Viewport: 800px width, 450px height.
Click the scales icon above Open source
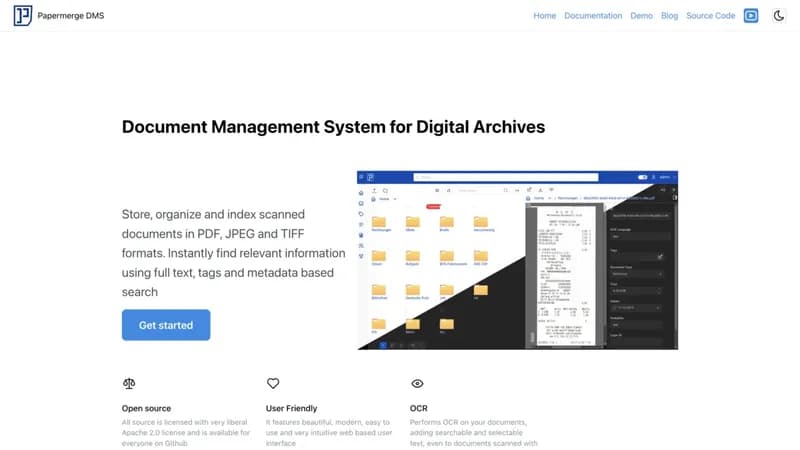tap(129, 383)
